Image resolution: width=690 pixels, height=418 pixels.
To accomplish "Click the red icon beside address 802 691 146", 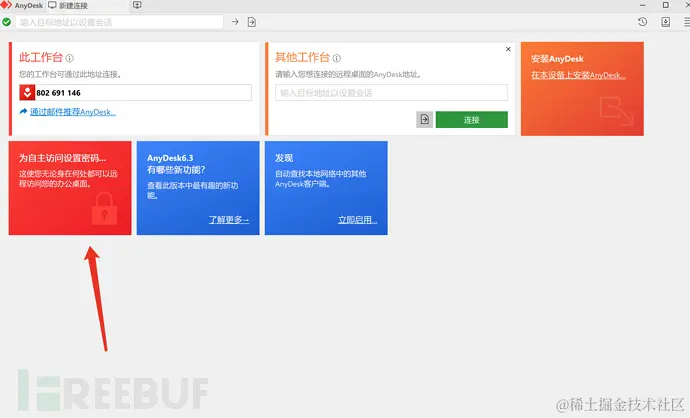I will pos(27,92).
